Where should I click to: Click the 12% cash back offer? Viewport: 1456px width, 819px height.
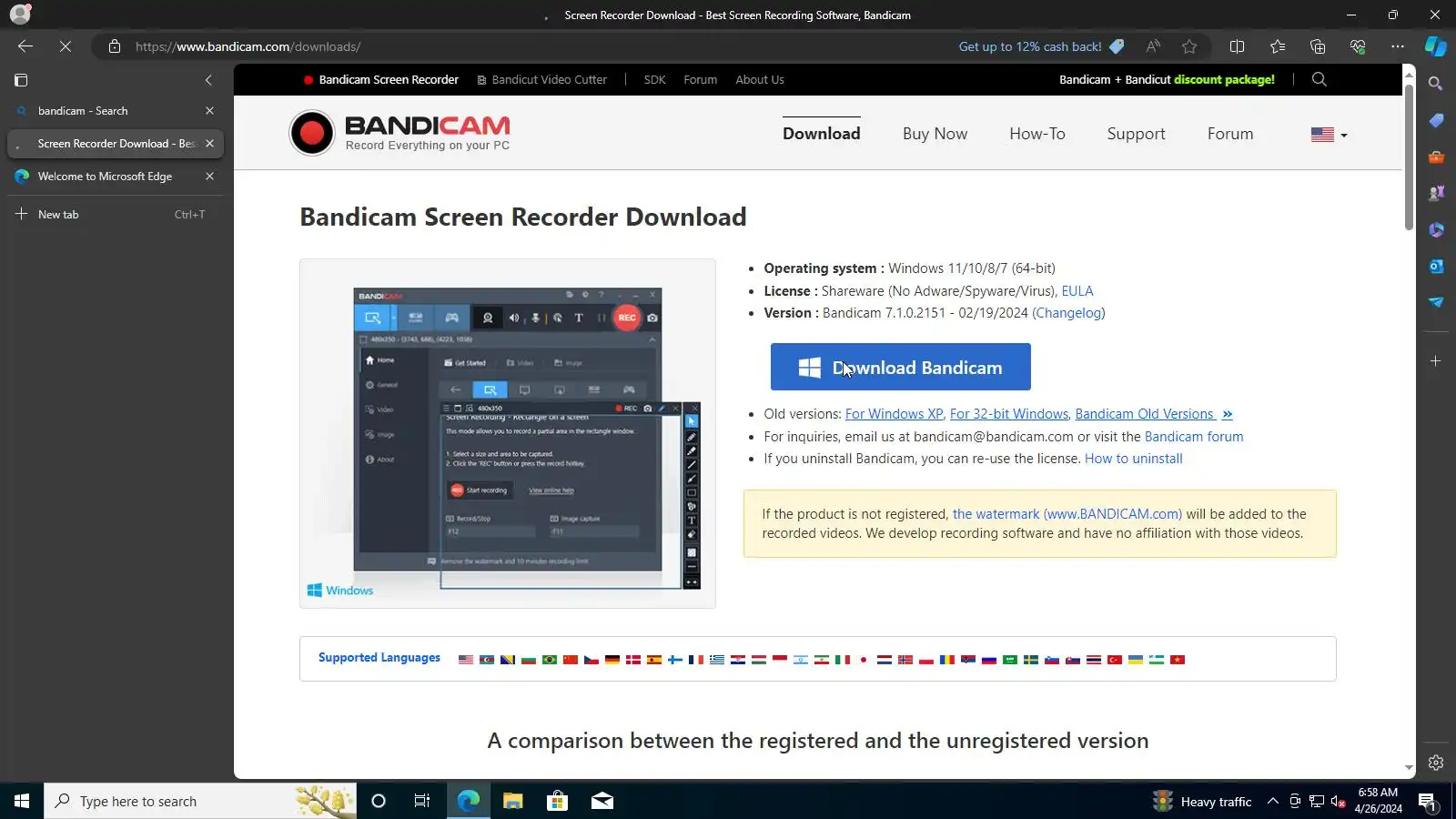1041,46
